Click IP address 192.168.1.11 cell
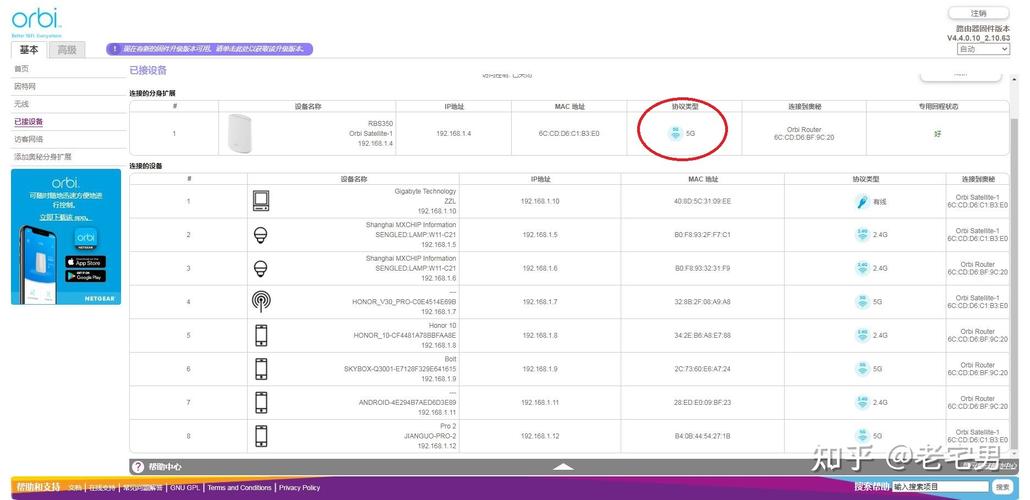Image resolution: width=1030 pixels, height=500 pixels. click(x=540, y=403)
